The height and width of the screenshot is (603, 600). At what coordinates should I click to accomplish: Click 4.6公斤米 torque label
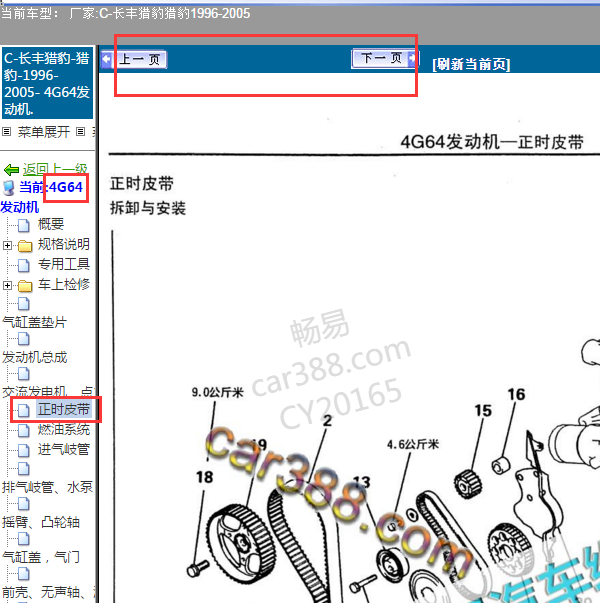[413, 445]
